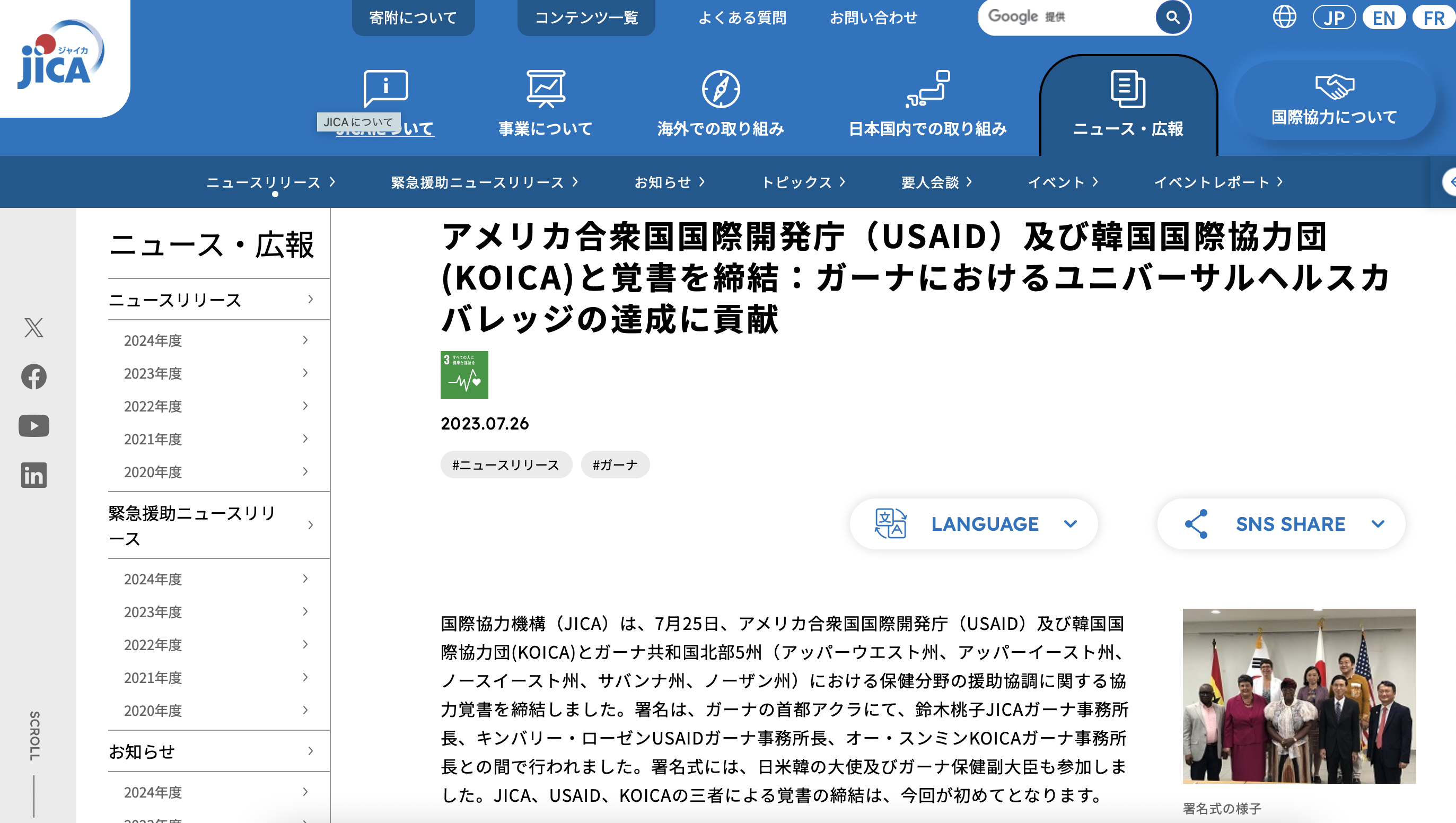The image size is (1456, 823).
Task: Click the submenu scroll arrow at right edge
Action: 1449,182
